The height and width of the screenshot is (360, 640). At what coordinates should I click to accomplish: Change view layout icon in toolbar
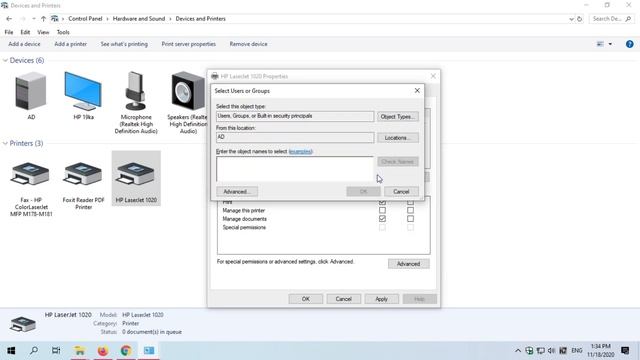[600, 44]
